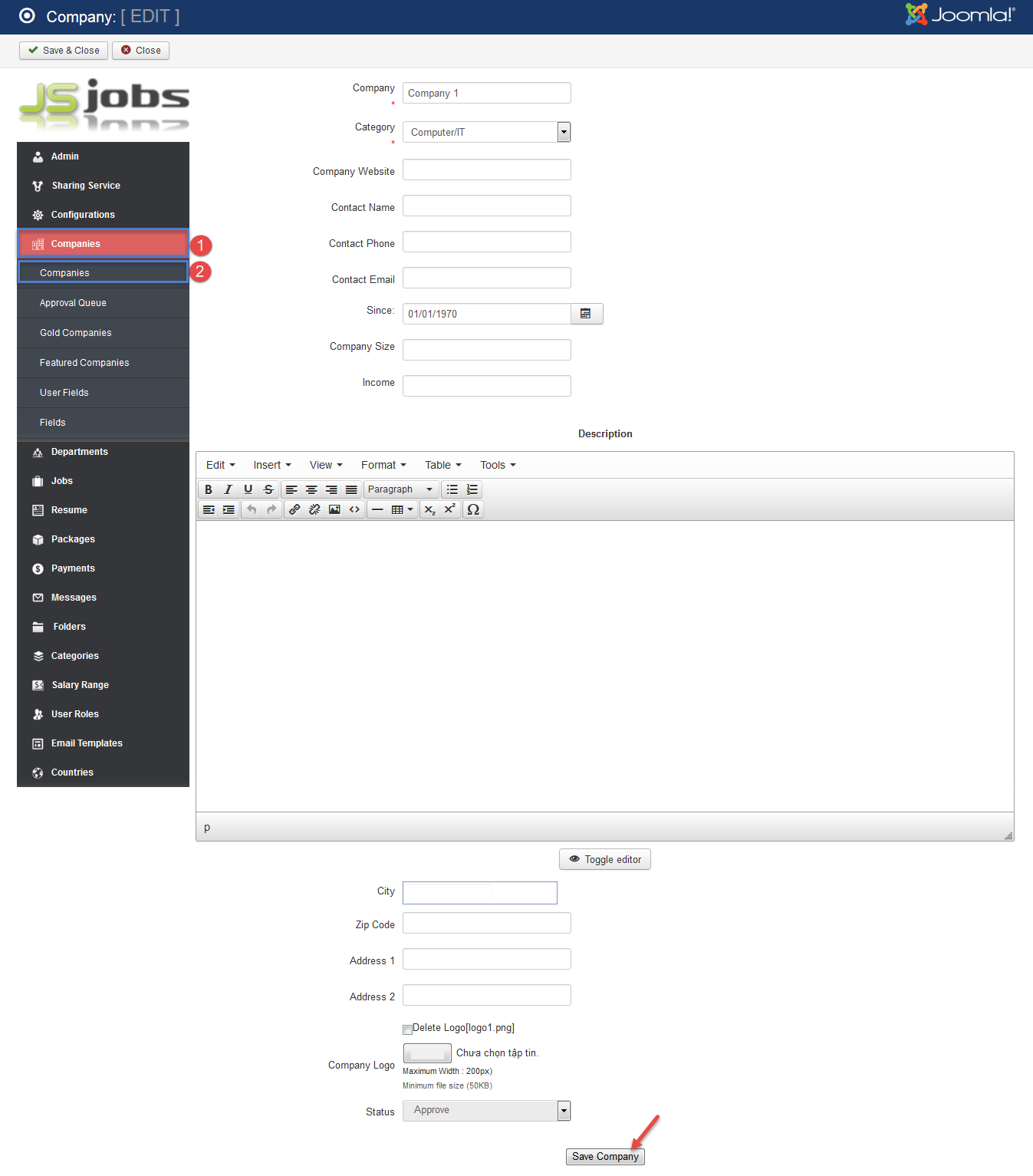Decrease indent in the editor
1033x1176 pixels.
point(209,509)
